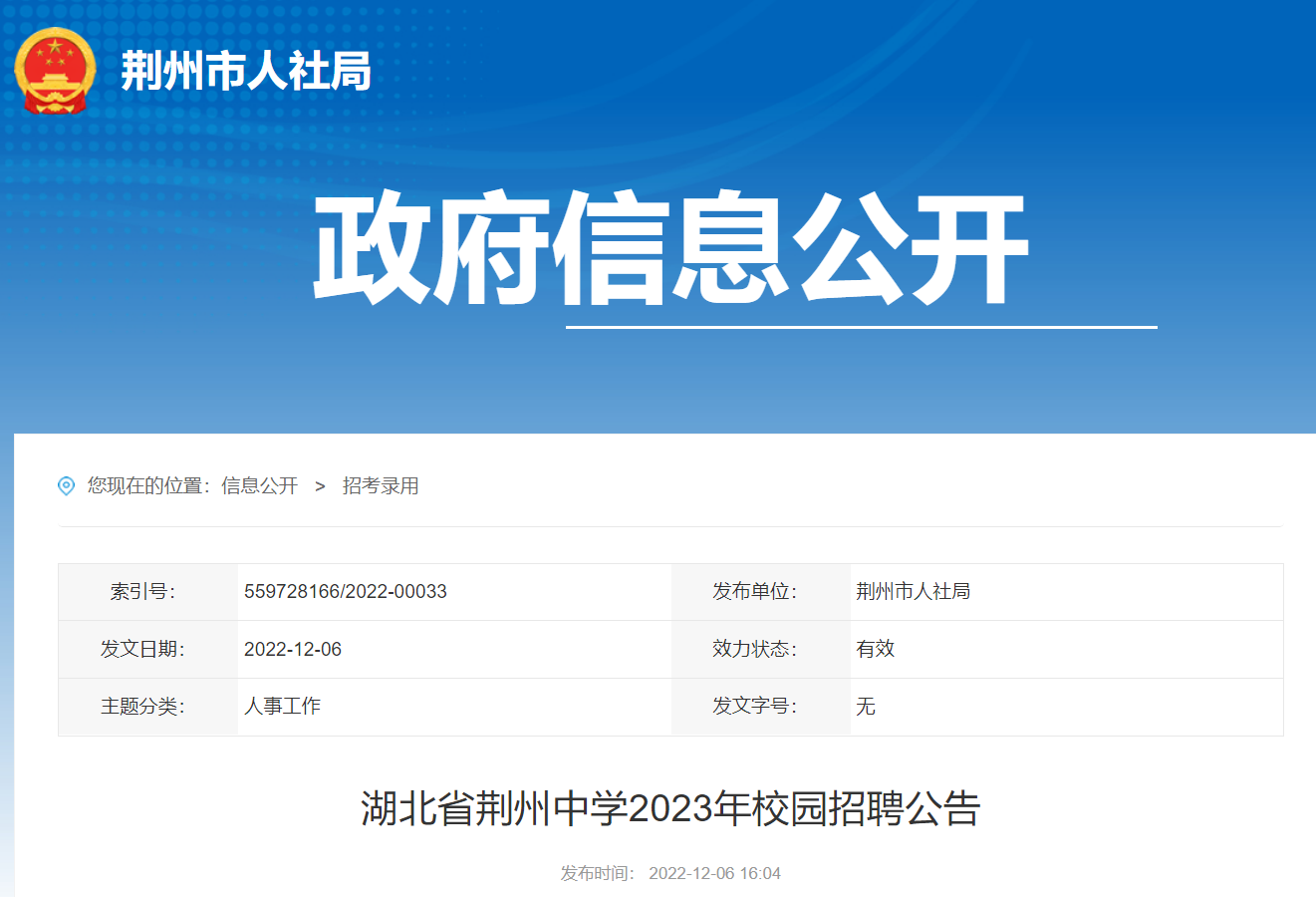The image size is (1316, 897).
Task: Select the 人事工作 category value
Action: pyautogui.click(x=283, y=707)
